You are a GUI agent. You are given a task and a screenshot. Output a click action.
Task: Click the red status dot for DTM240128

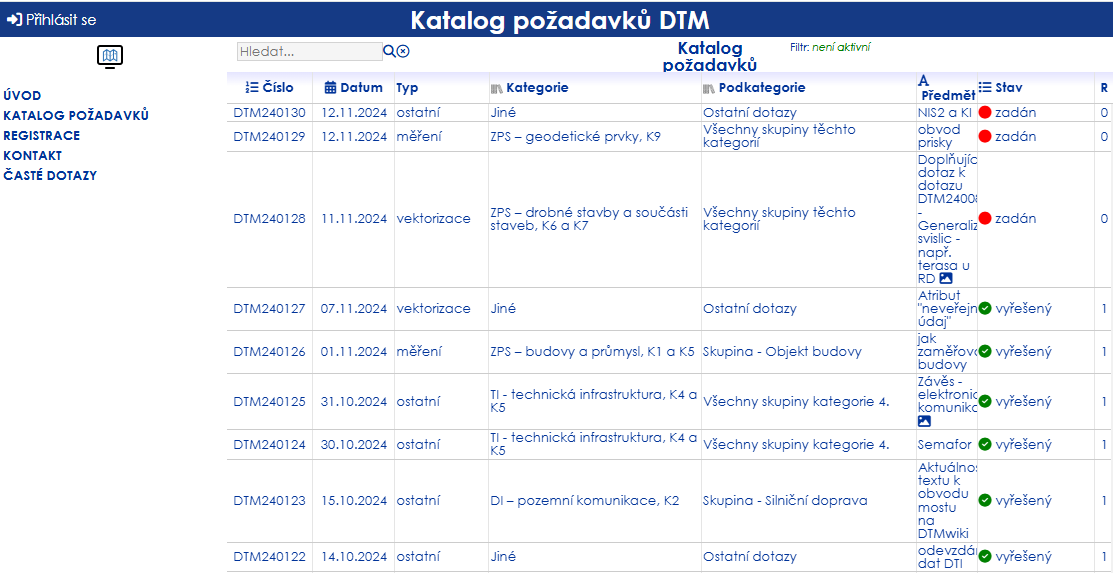click(985, 219)
